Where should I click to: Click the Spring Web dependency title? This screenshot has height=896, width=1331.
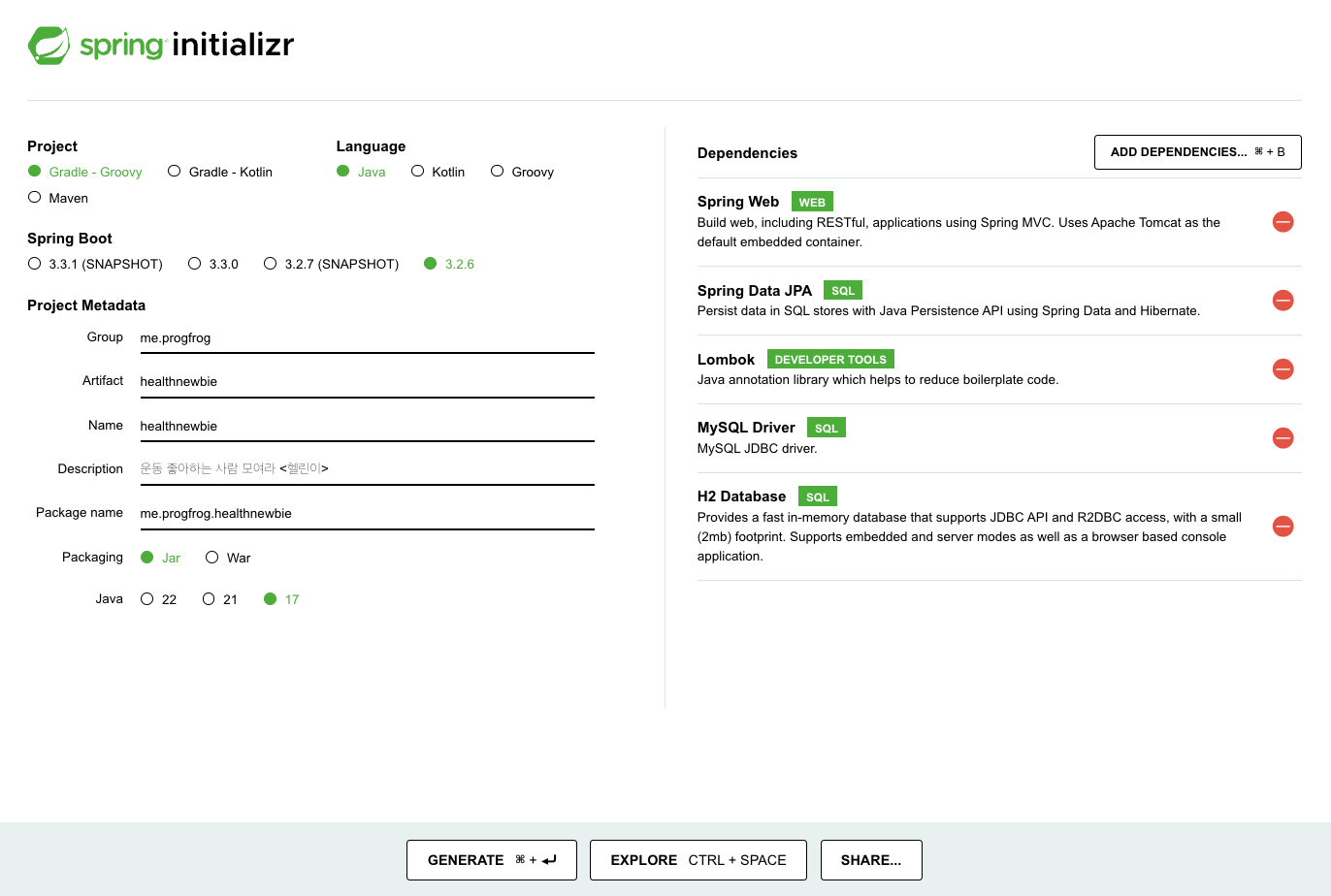coord(738,202)
